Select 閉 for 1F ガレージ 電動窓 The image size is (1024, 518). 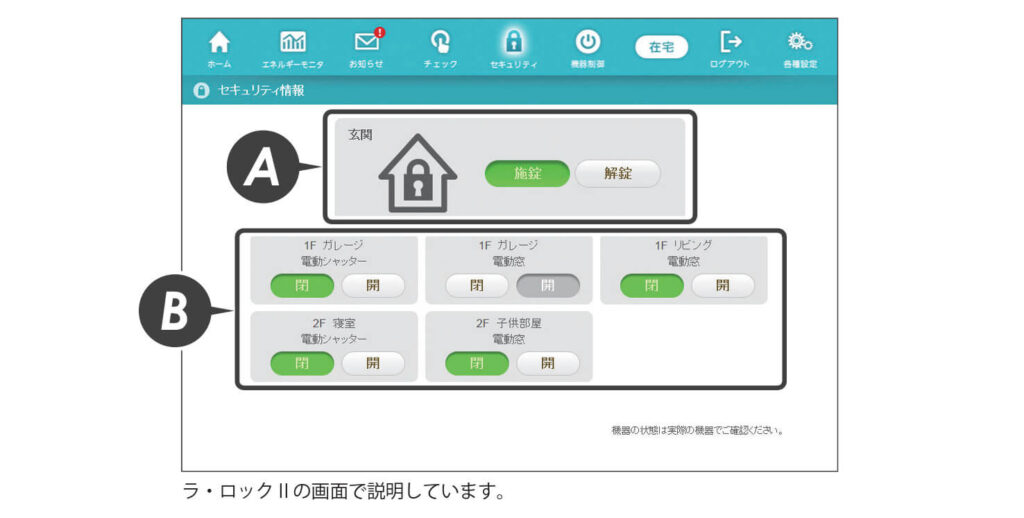click(x=477, y=285)
